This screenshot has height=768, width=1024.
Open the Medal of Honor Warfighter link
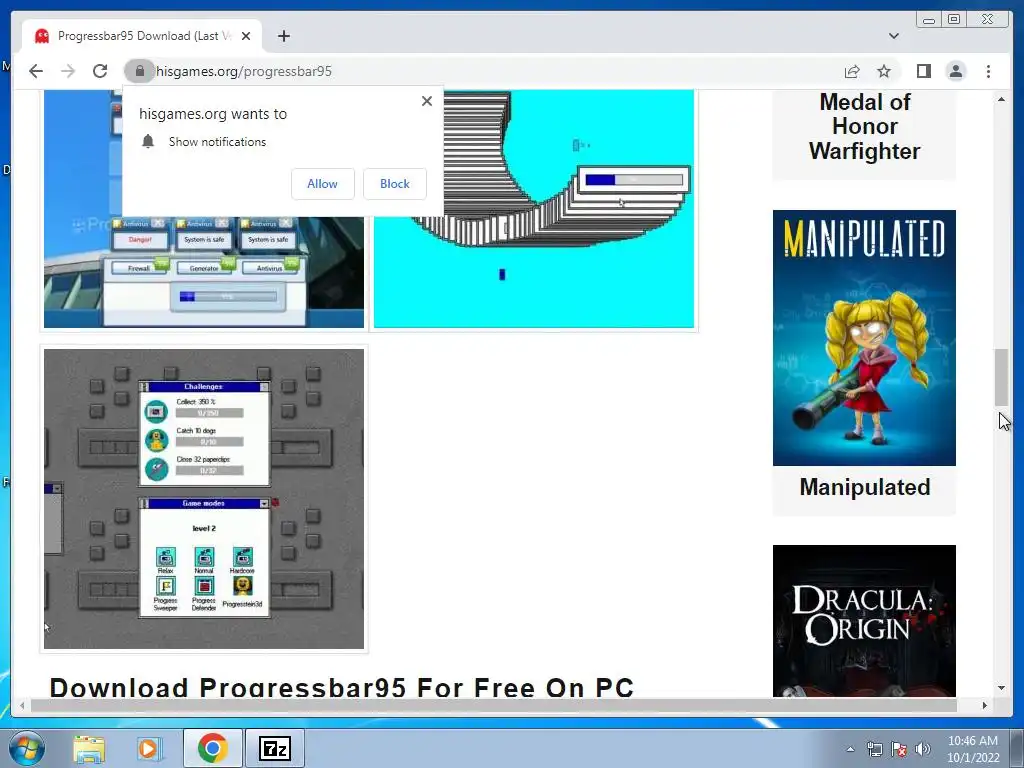tap(864, 127)
